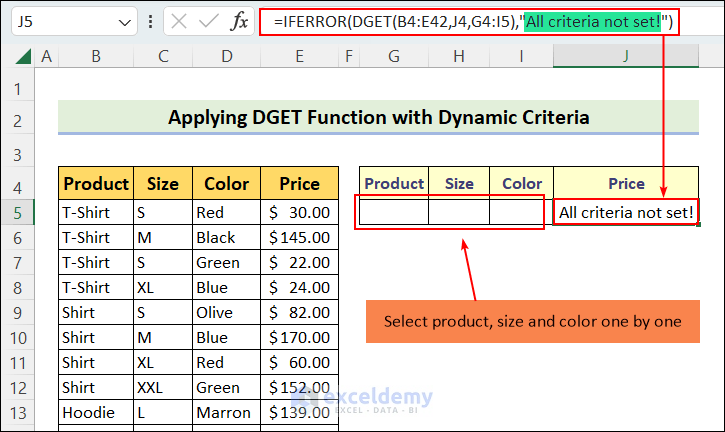Click cell with price $ 82.00
The image size is (725, 432).
(300, 312)
